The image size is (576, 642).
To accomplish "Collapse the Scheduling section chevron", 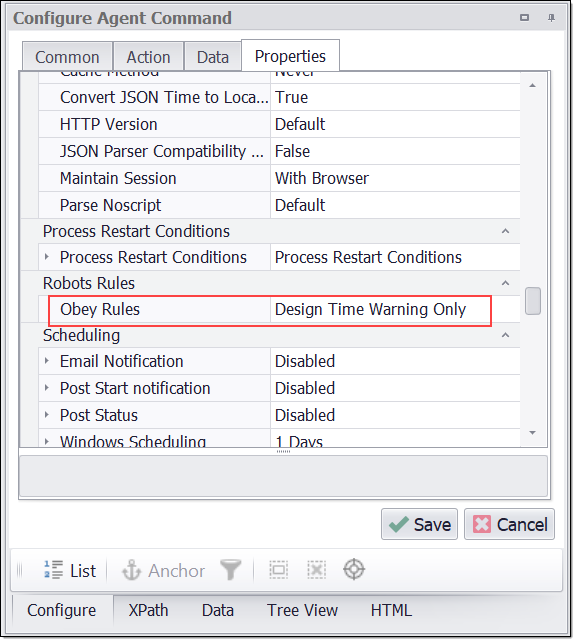I will point(506,335).
